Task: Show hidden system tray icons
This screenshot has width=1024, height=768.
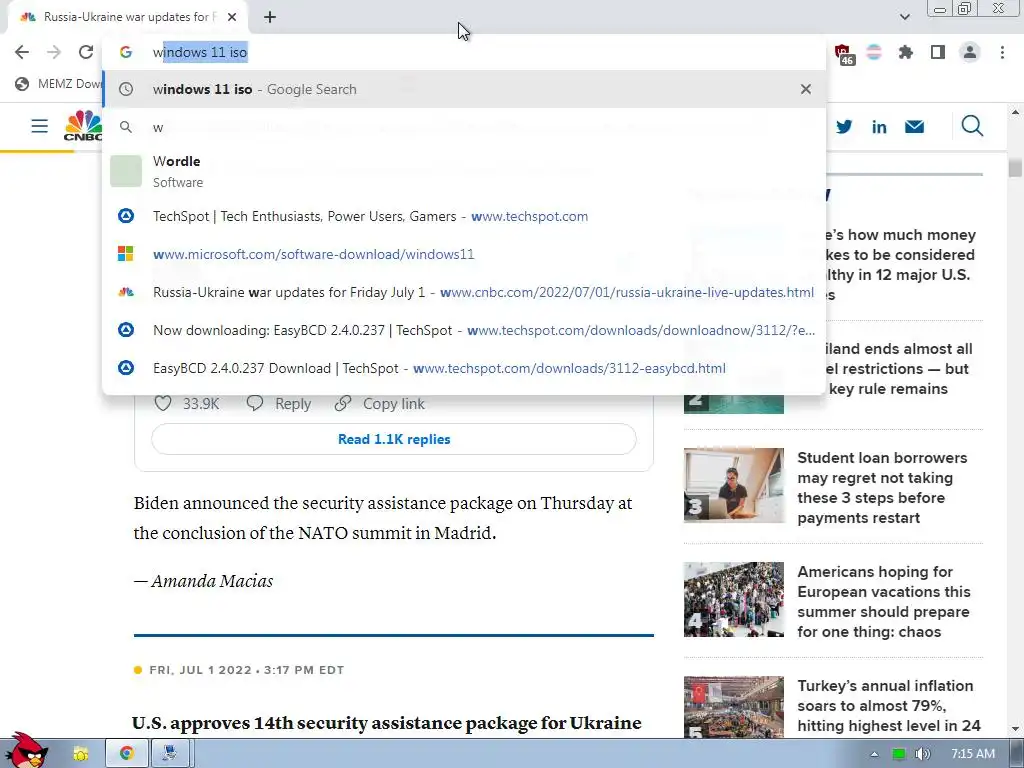Action: (x=874, y=754)
